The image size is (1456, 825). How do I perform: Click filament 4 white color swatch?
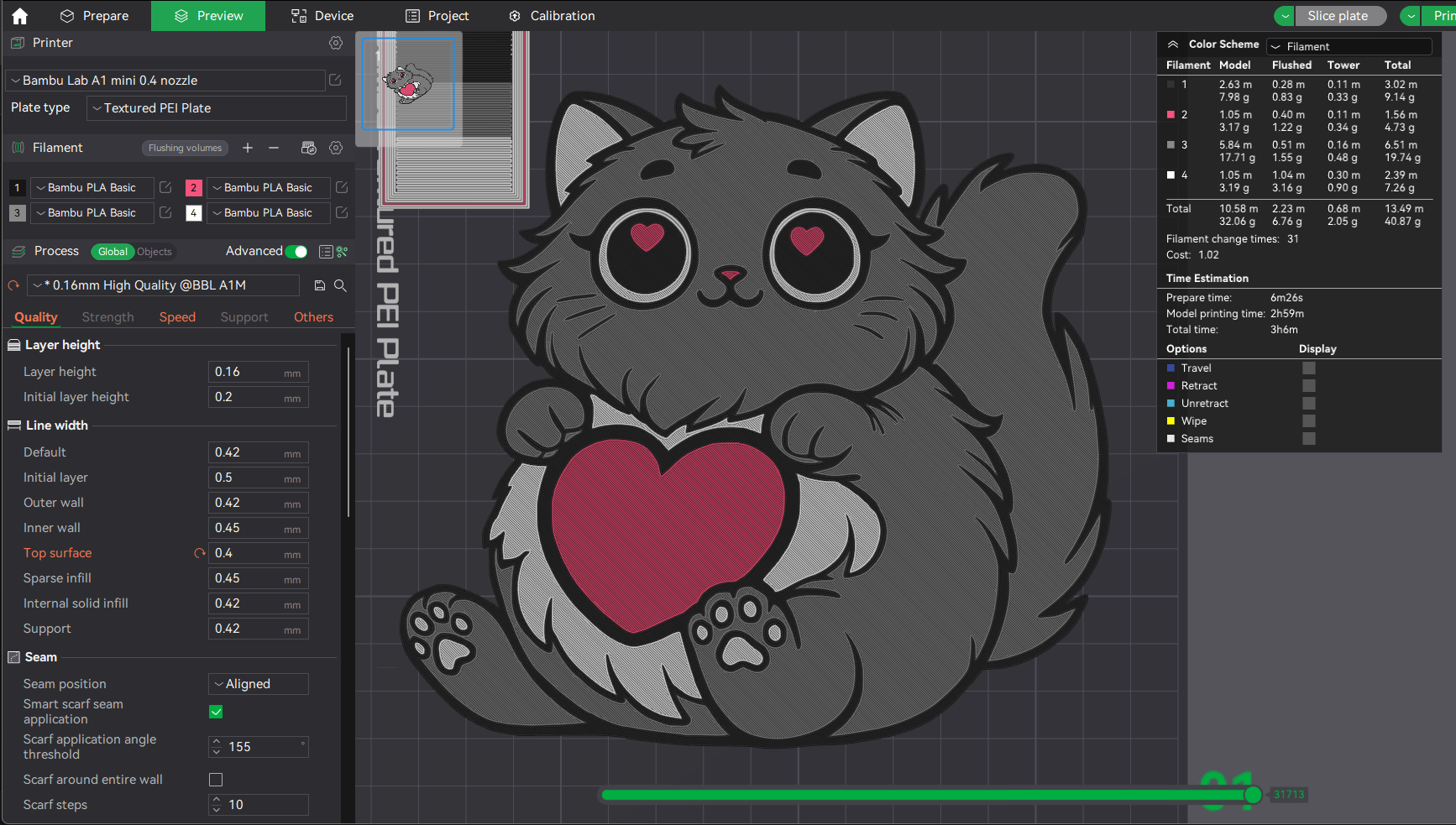(x=193, y=213)
